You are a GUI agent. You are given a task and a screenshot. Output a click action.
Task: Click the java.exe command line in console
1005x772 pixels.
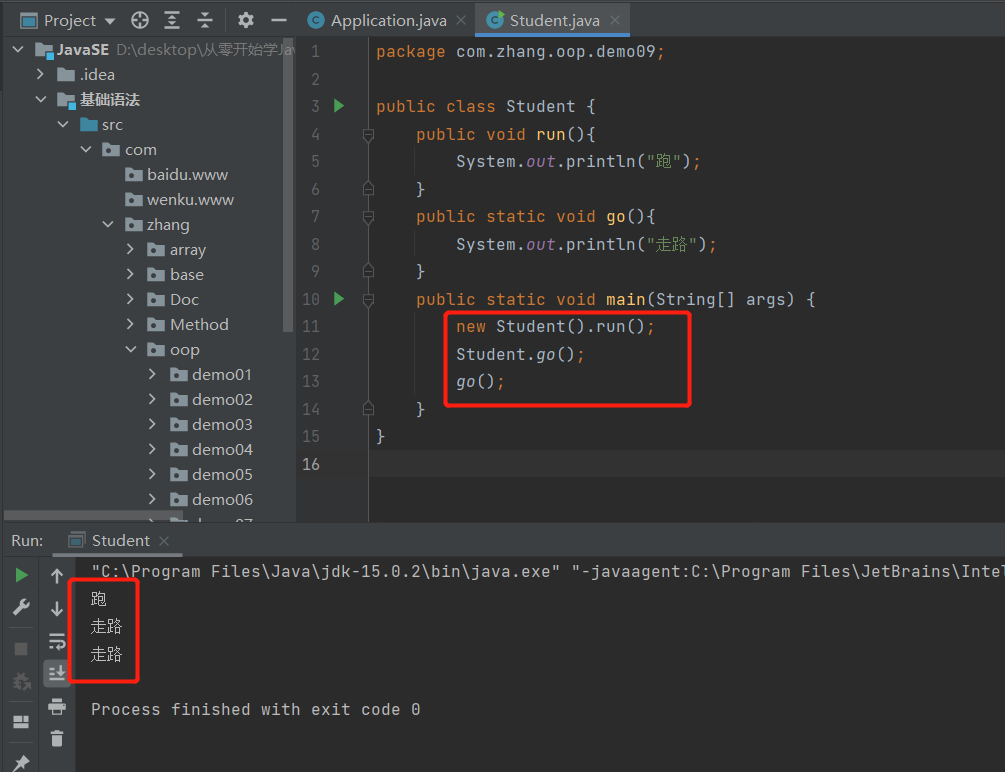(547, 571)
